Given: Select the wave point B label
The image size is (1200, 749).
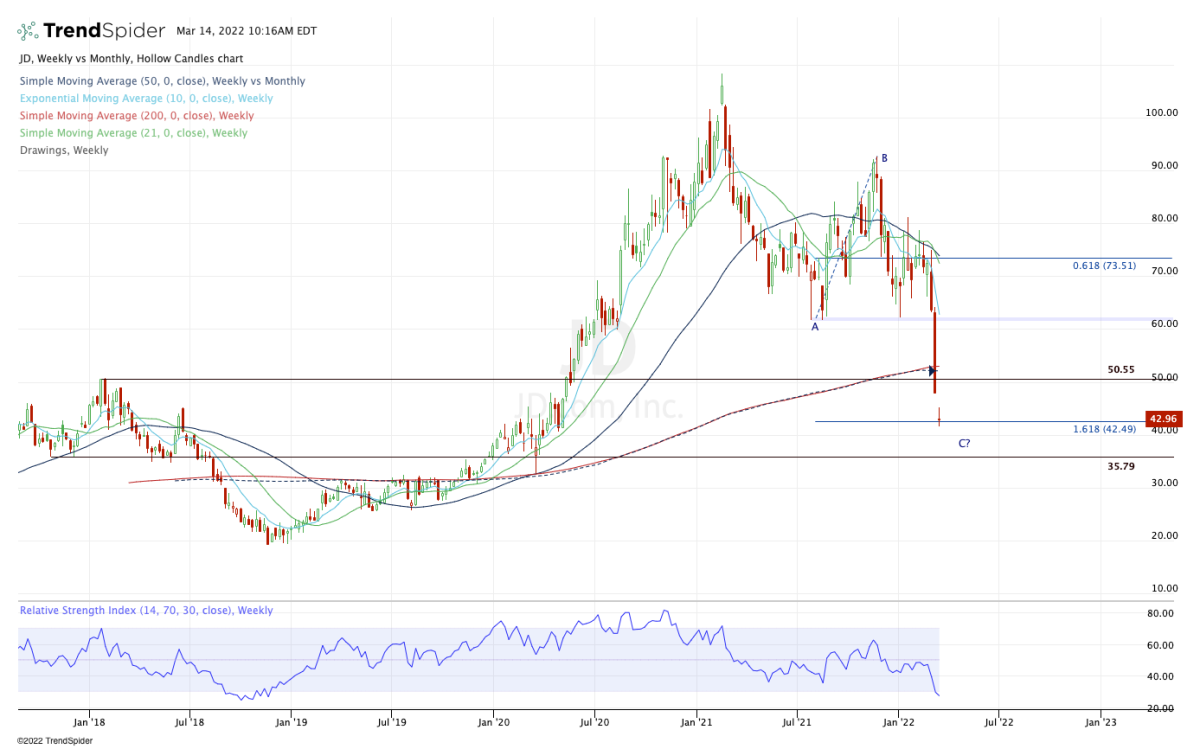Looking at the screenshot, I should 884,158.
